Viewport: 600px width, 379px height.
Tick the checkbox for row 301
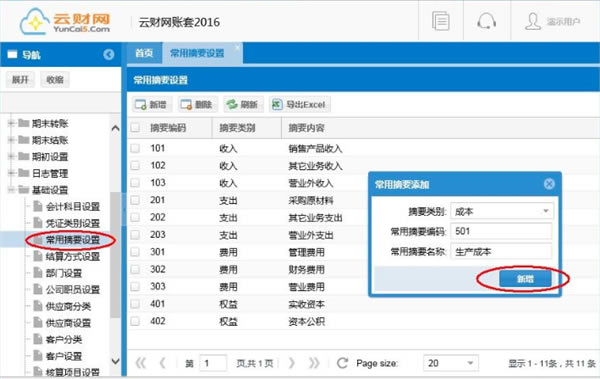135,252
